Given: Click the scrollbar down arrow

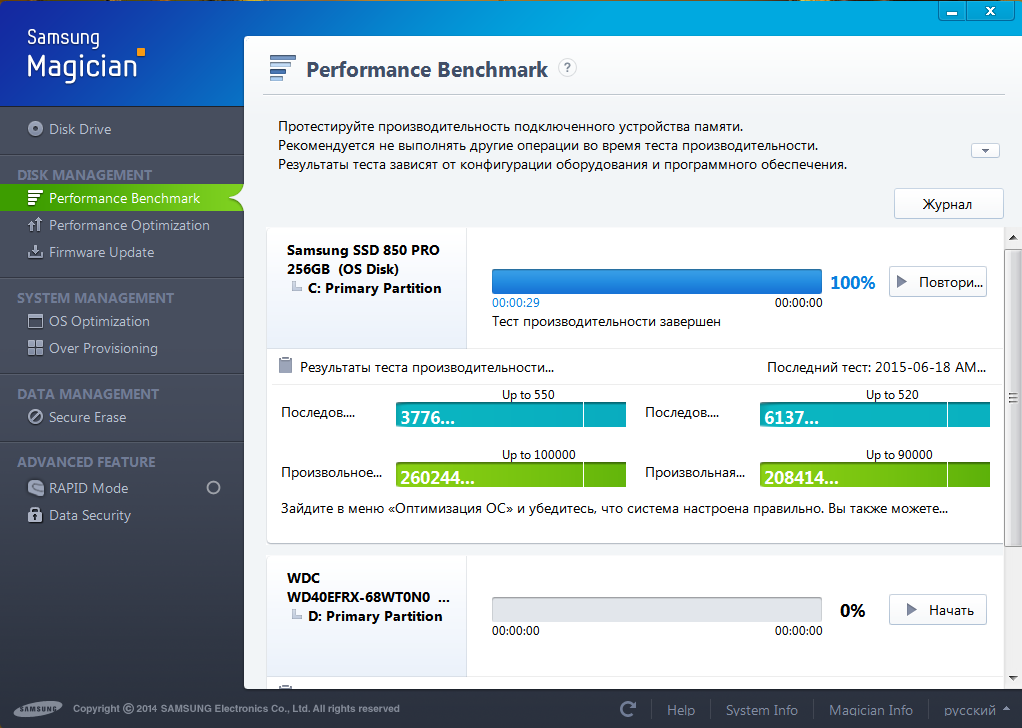Looking at the screenshot, I should coord(1013,678).
